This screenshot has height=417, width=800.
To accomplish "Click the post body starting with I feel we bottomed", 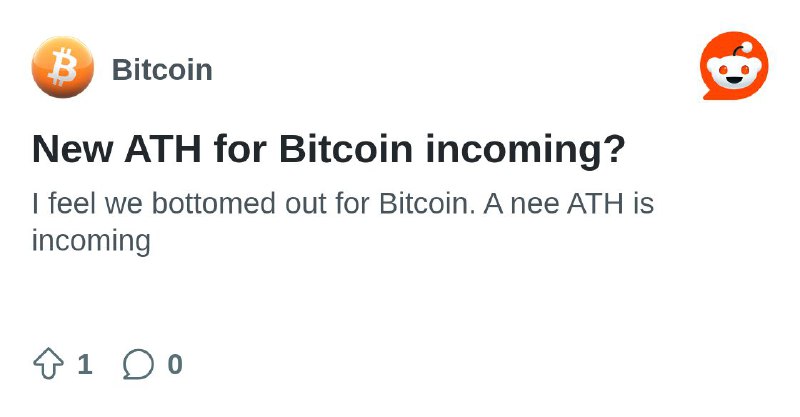I will click(x=342, y=222).
